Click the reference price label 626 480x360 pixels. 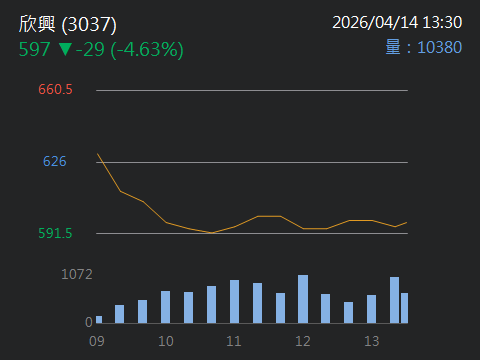pos(55,161)
